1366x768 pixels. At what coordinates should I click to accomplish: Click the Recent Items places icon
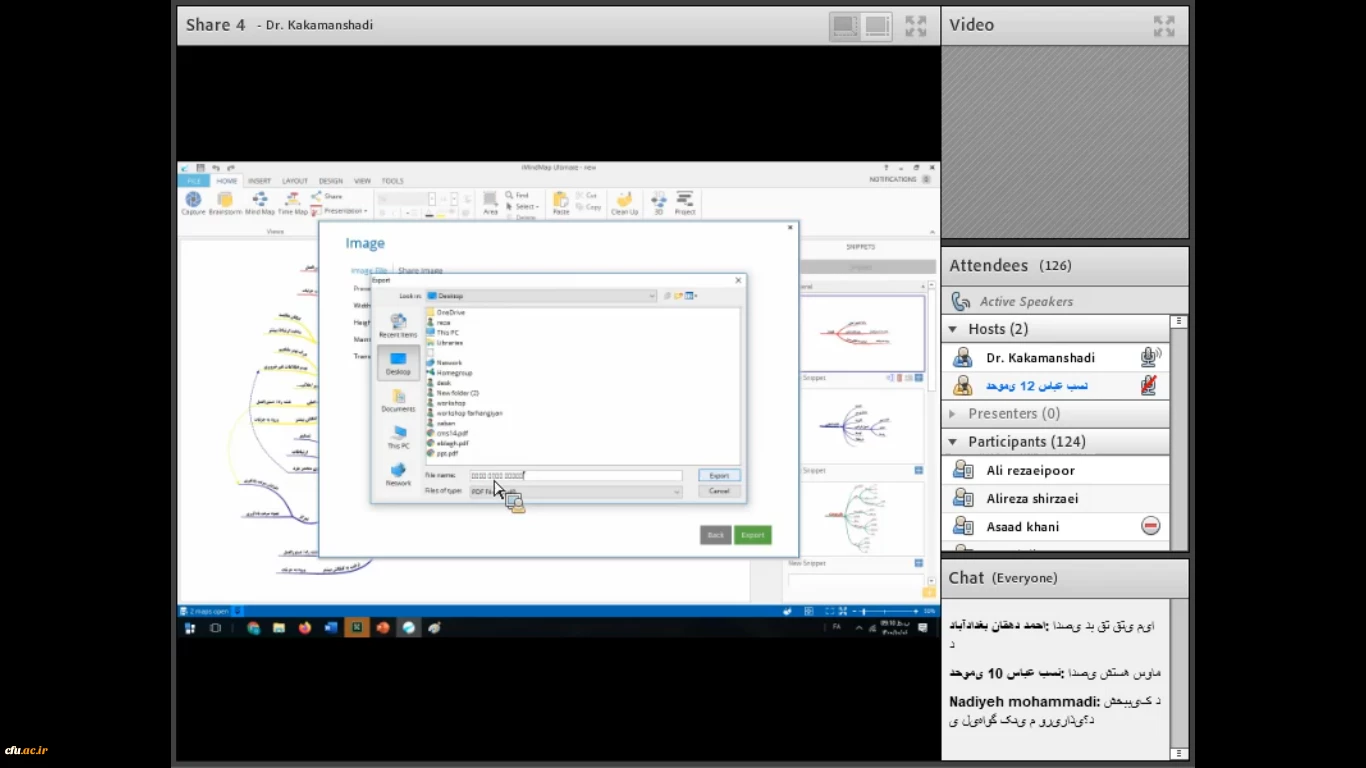pyautogui.click(x=398, y=325)
